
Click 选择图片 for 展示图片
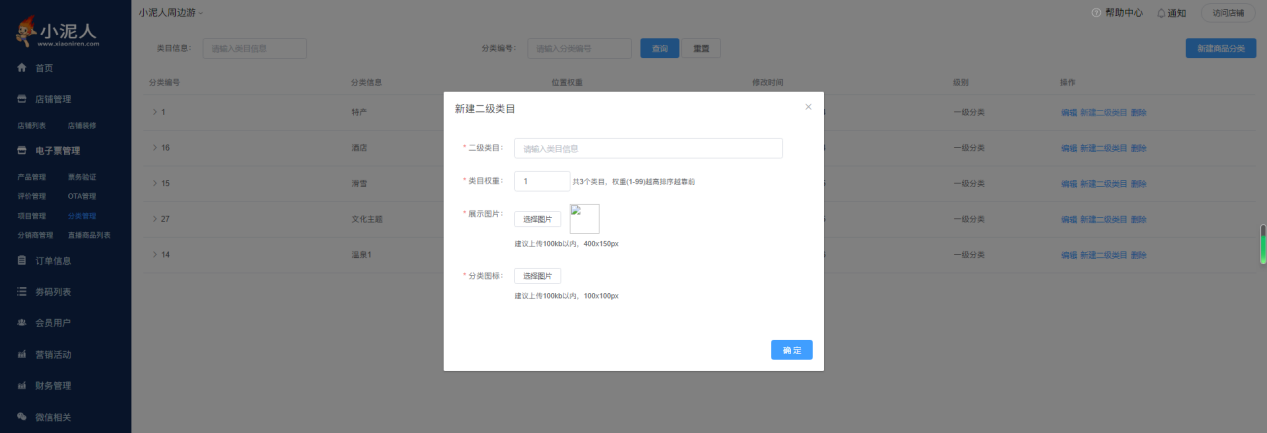537,219
